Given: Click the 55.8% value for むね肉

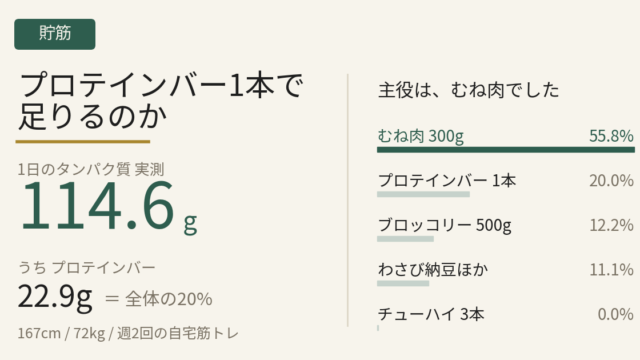Looking at the screenshot, I should coord(611,136).
